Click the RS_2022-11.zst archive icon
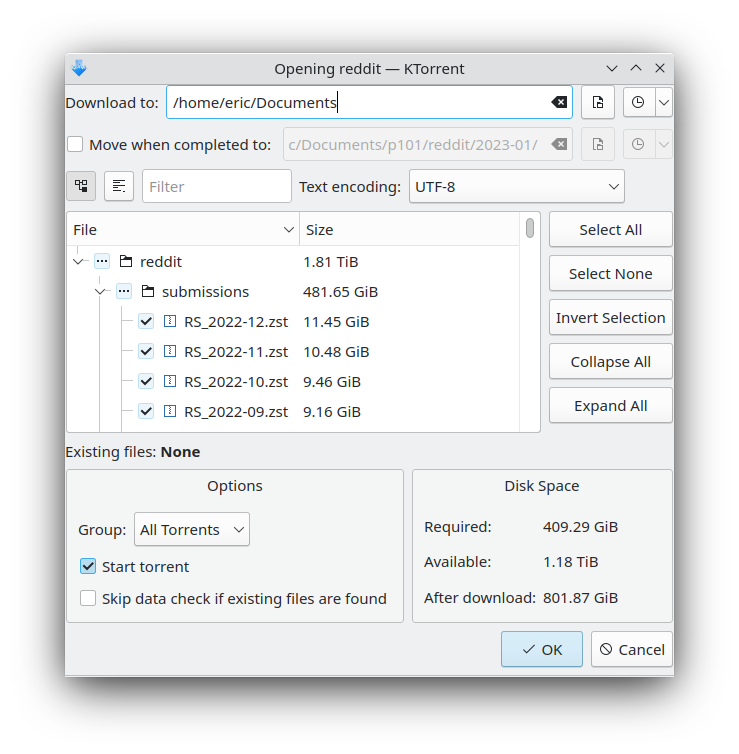 tap(170, 352)
